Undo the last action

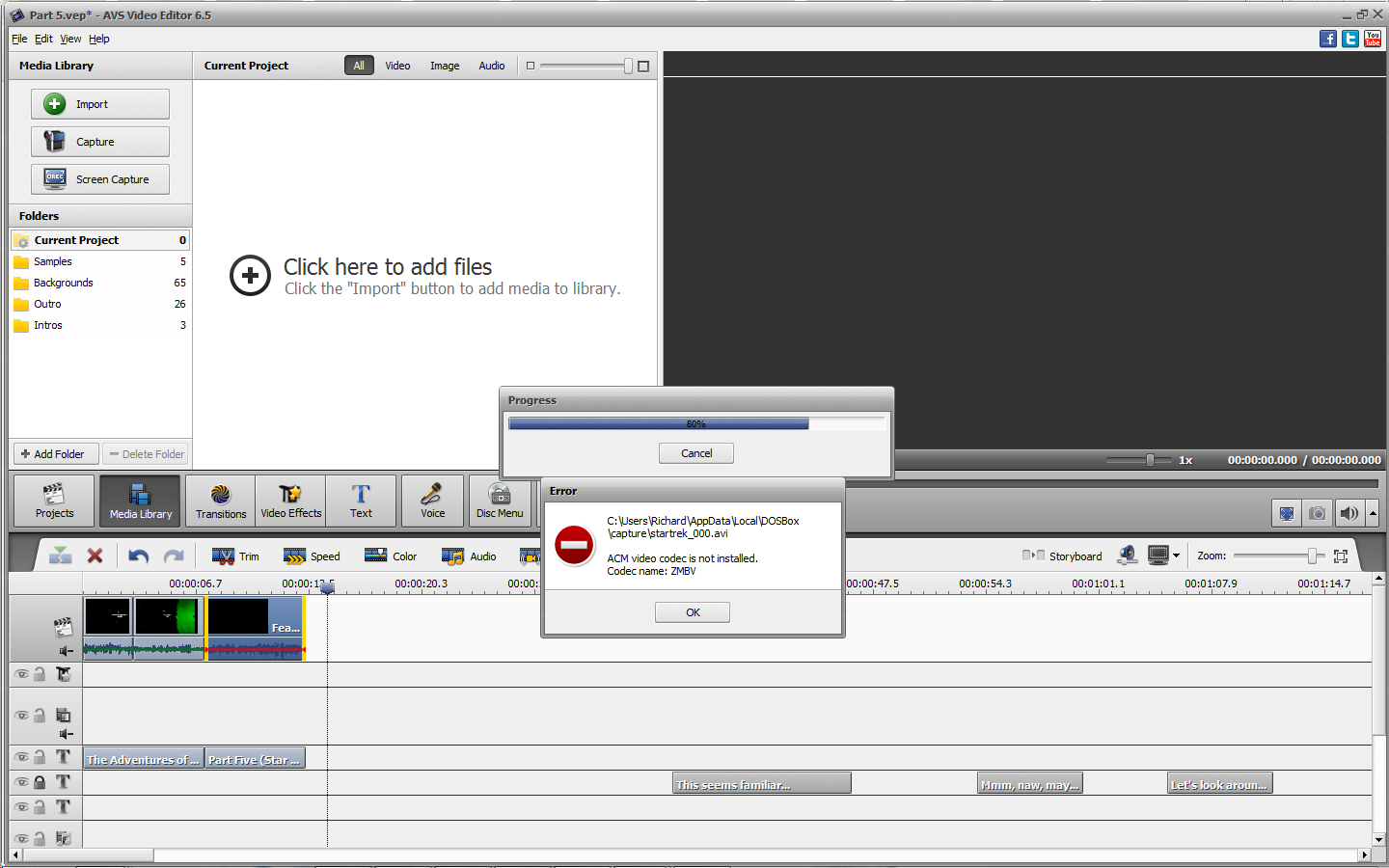(x=139, y=556)
